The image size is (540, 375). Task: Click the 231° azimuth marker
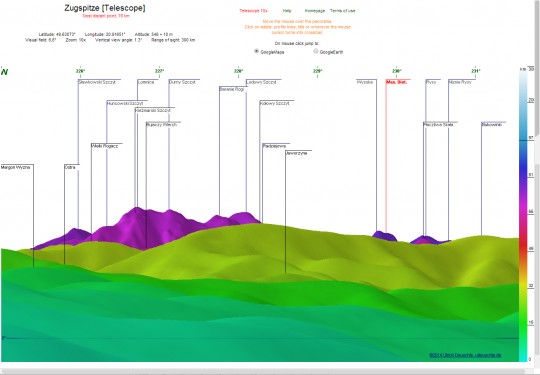click(x=476, y=71)
